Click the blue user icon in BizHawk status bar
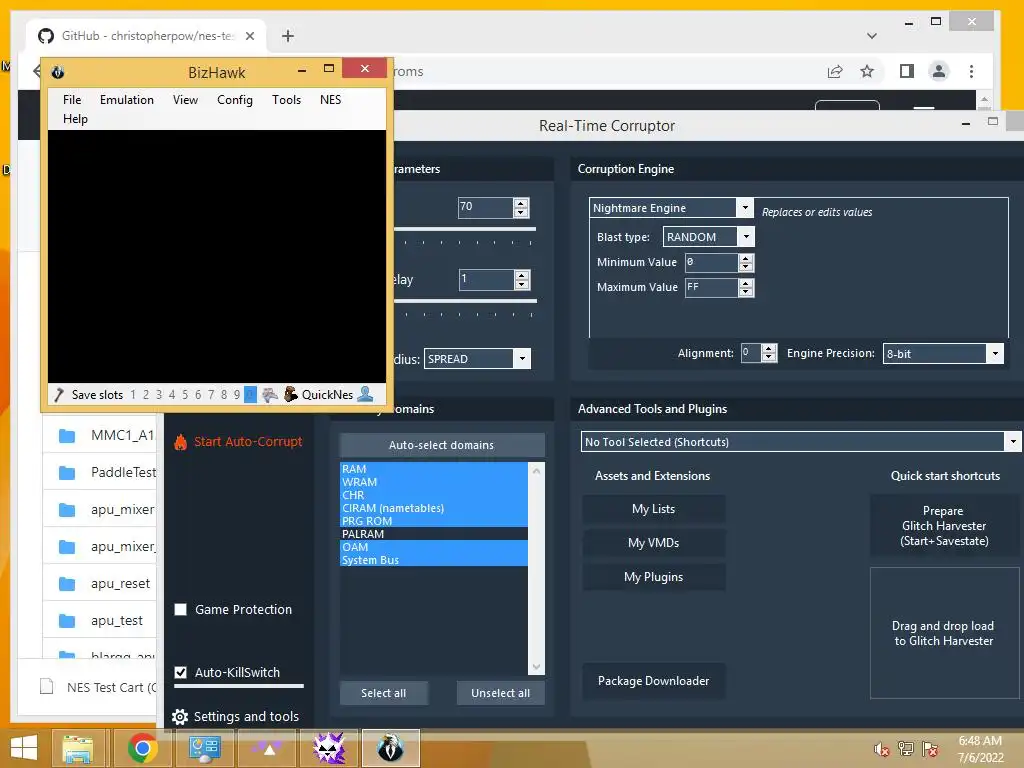 coord(366,394)
